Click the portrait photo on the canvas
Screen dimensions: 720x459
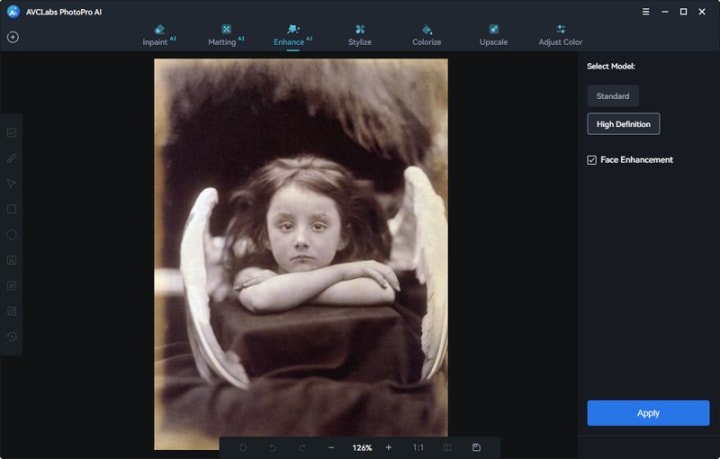point(301,254)
